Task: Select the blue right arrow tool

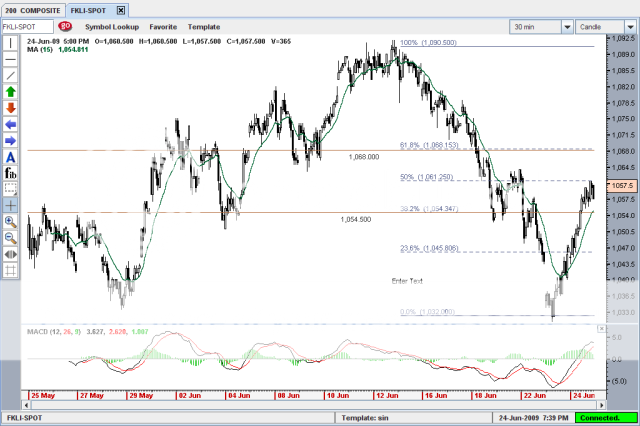Action: point(10,141)
